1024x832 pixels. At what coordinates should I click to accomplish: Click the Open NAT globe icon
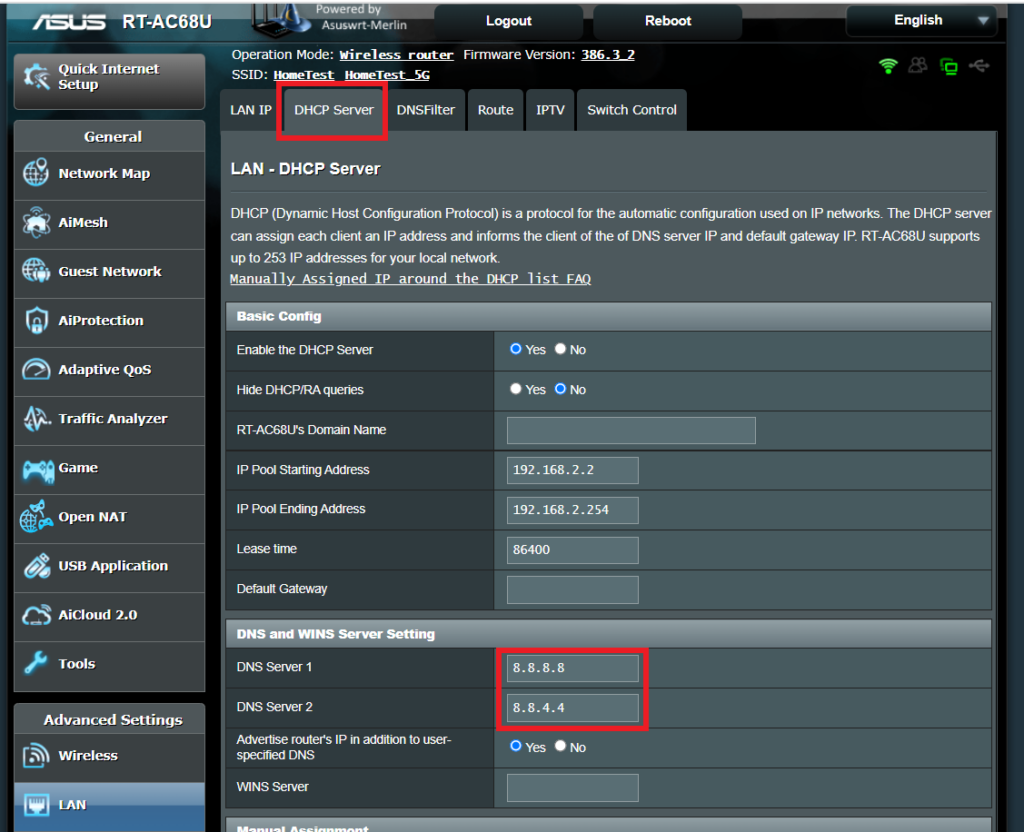pos(36,517)
